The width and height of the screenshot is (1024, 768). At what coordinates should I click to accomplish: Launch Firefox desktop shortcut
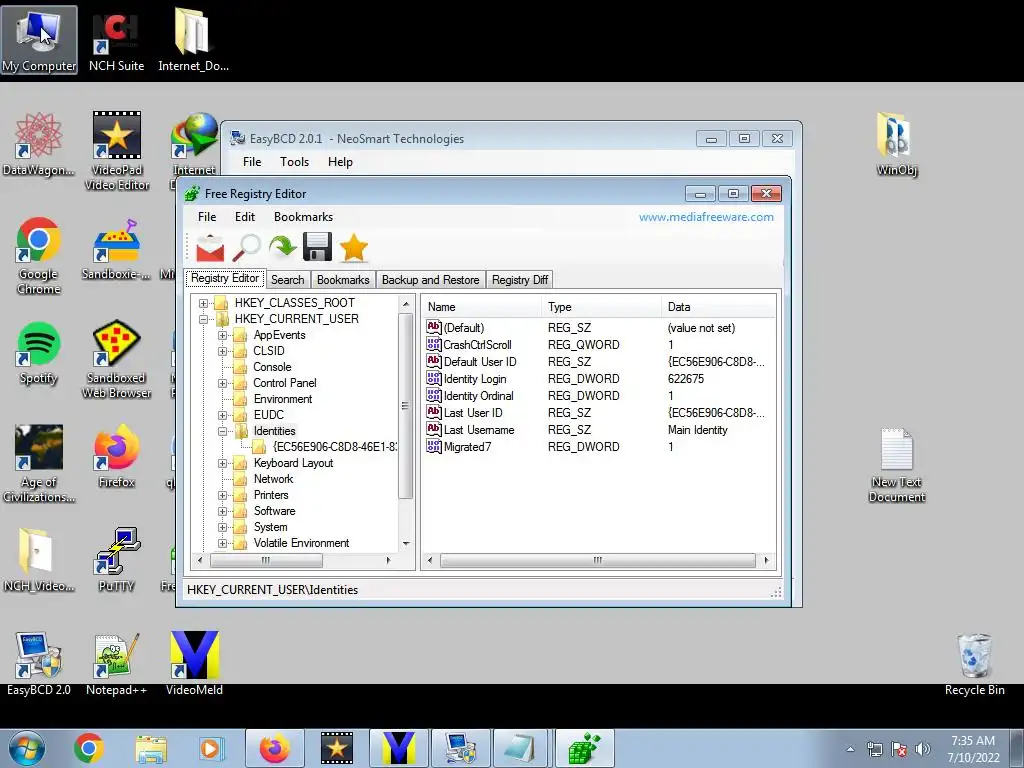pos(116,456)
